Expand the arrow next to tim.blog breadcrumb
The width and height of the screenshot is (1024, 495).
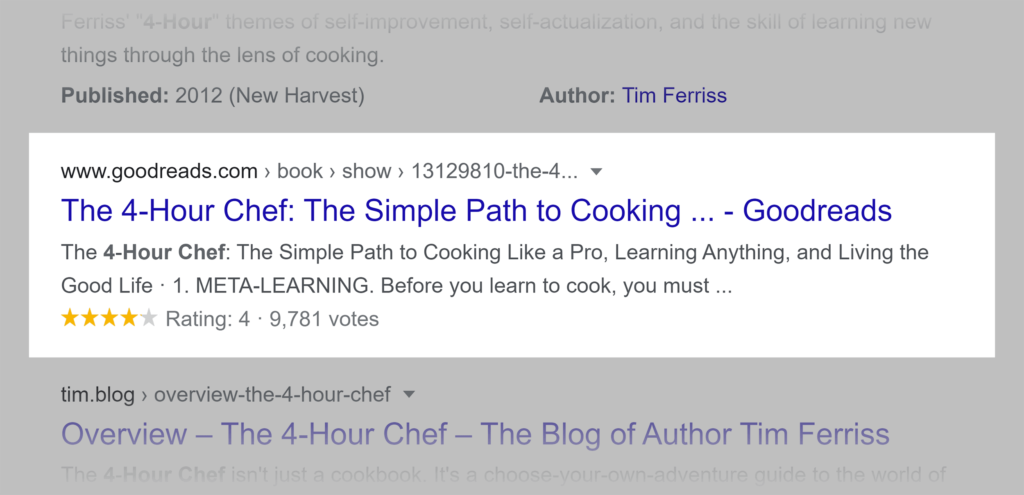click(409, 394)
